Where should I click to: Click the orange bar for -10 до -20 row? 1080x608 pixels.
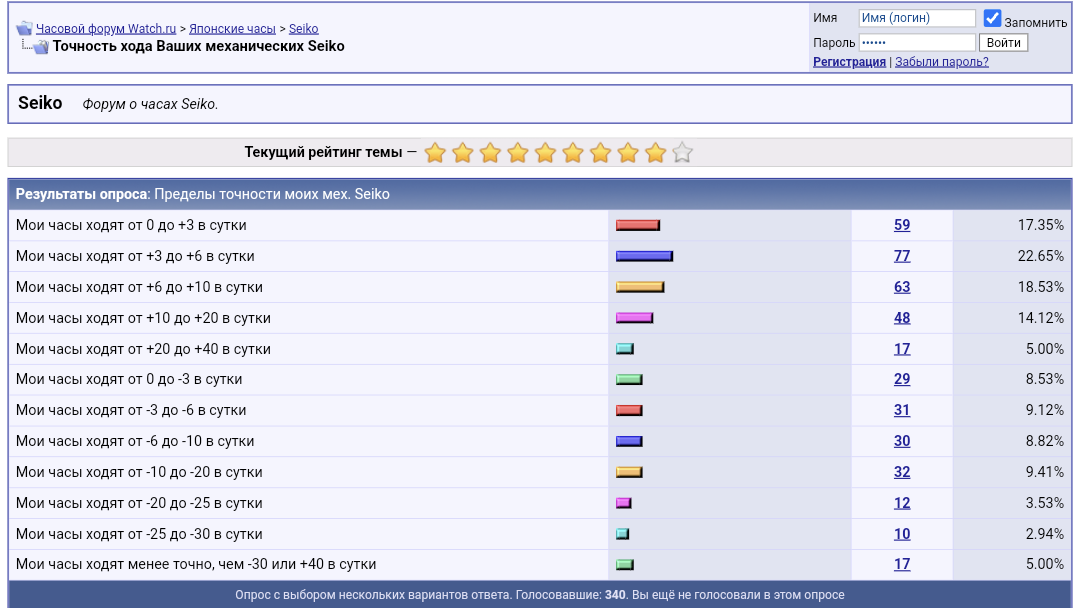coord(629,472)
